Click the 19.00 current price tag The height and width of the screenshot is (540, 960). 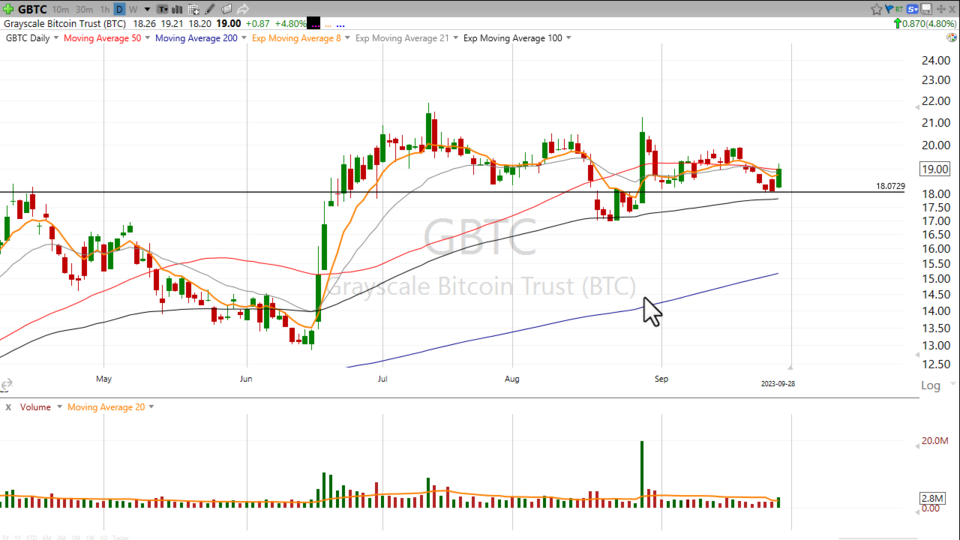pos(935,169)
